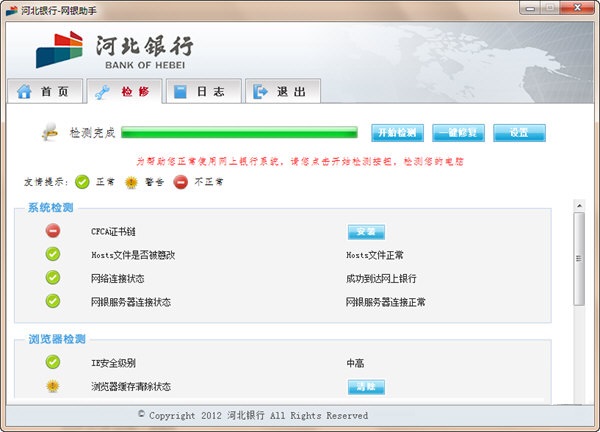This screenshot has width=600, height=432.
Task: Select the IE安全级别 label
Action: [113, 363]
